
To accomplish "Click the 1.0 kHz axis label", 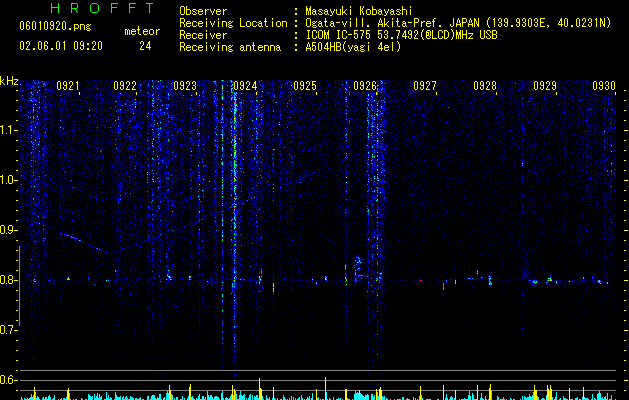I will pyautogui.click(x=9, y=180).
